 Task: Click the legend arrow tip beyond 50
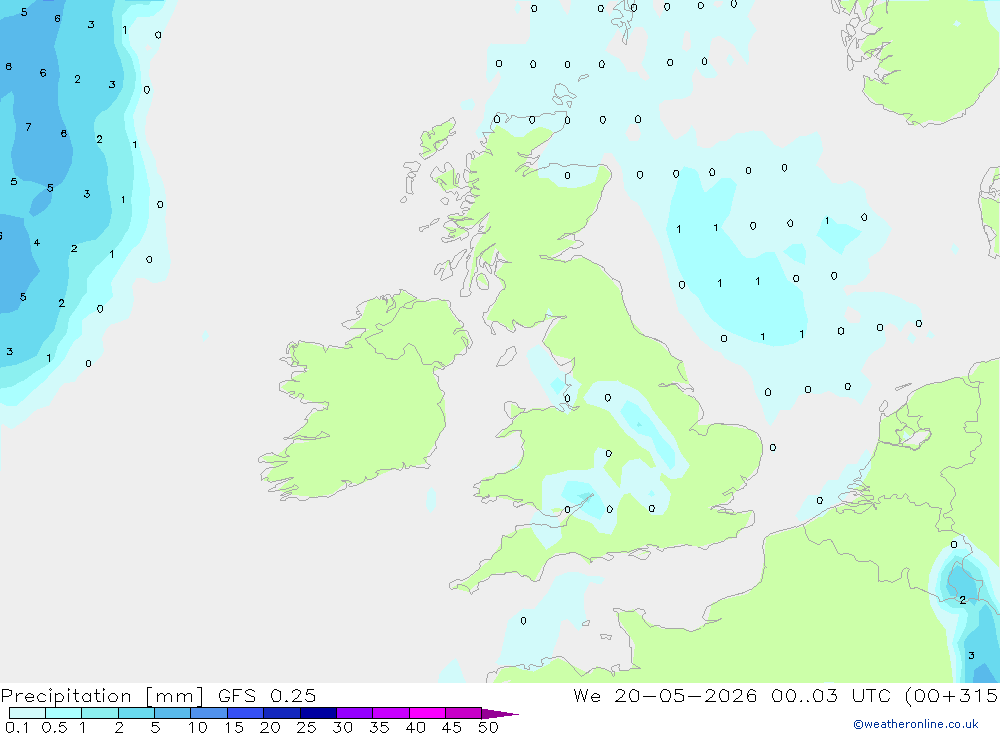[x=500, y=714]
